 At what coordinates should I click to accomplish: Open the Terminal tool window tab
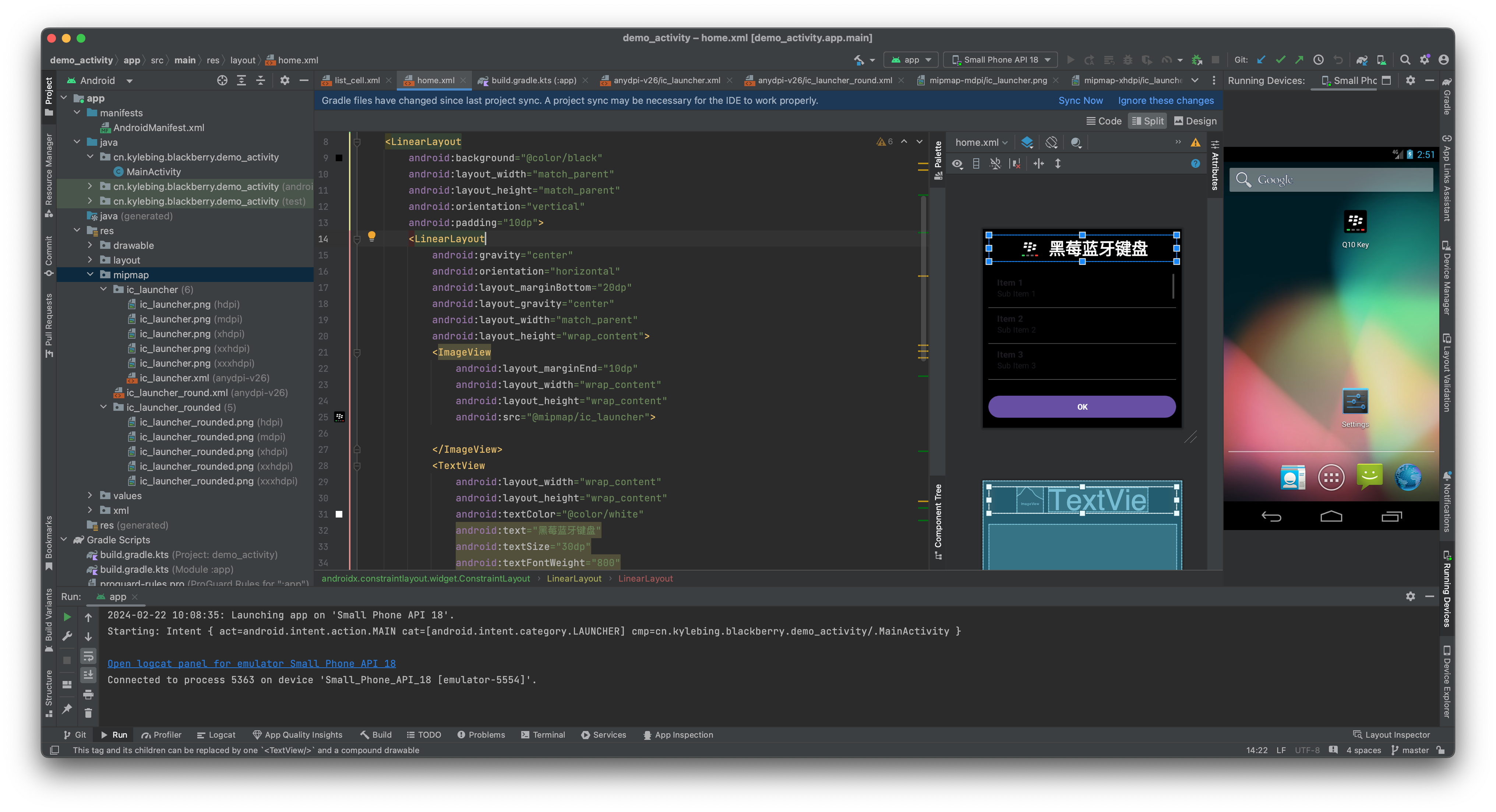(x=543, y=735)
